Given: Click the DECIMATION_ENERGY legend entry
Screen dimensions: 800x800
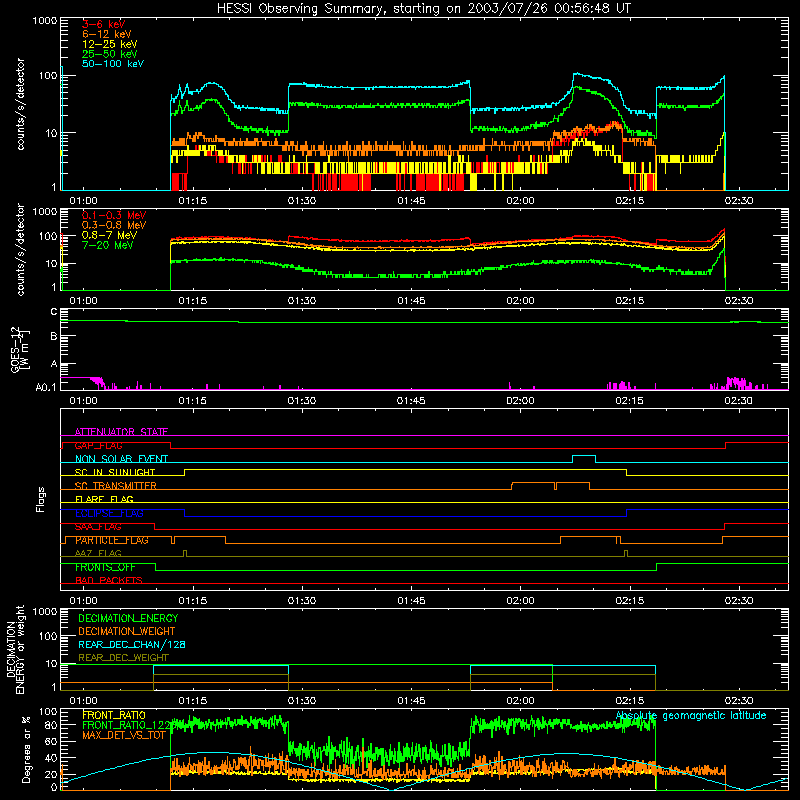Looking at the screenshot, I should click(128, 618).
